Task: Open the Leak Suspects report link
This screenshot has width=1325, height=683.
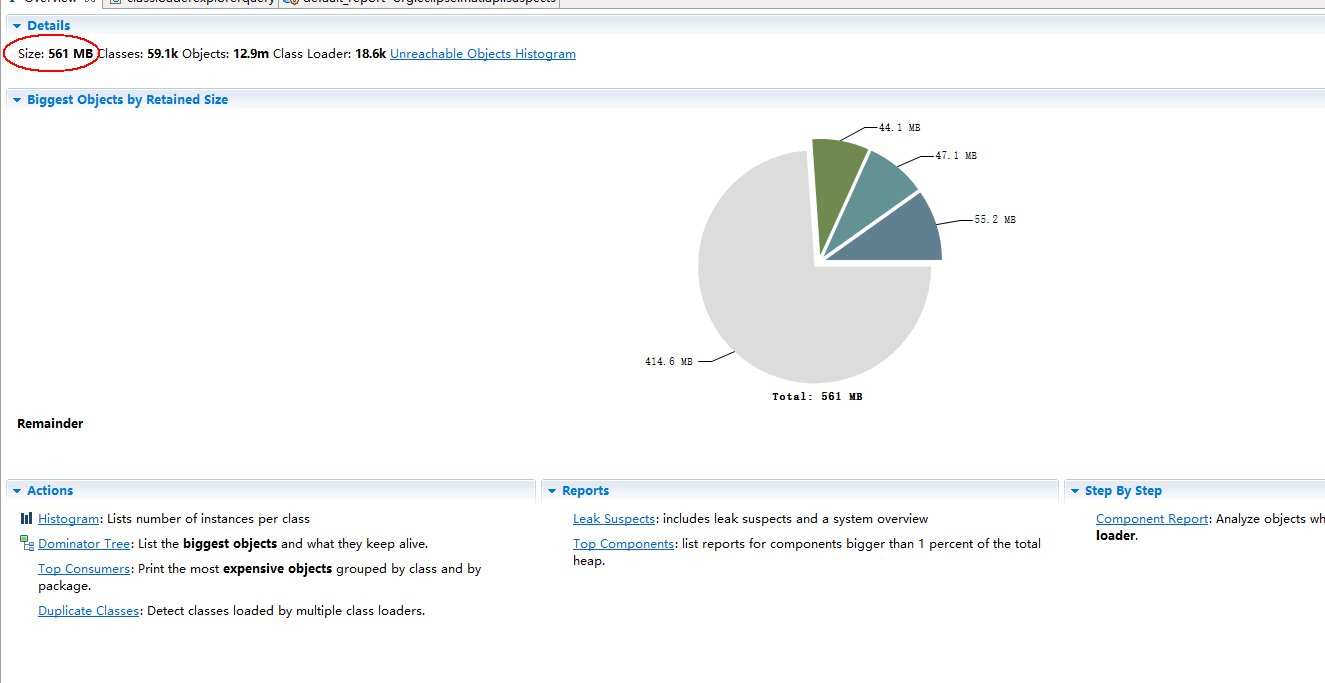Action: (613, 519)
